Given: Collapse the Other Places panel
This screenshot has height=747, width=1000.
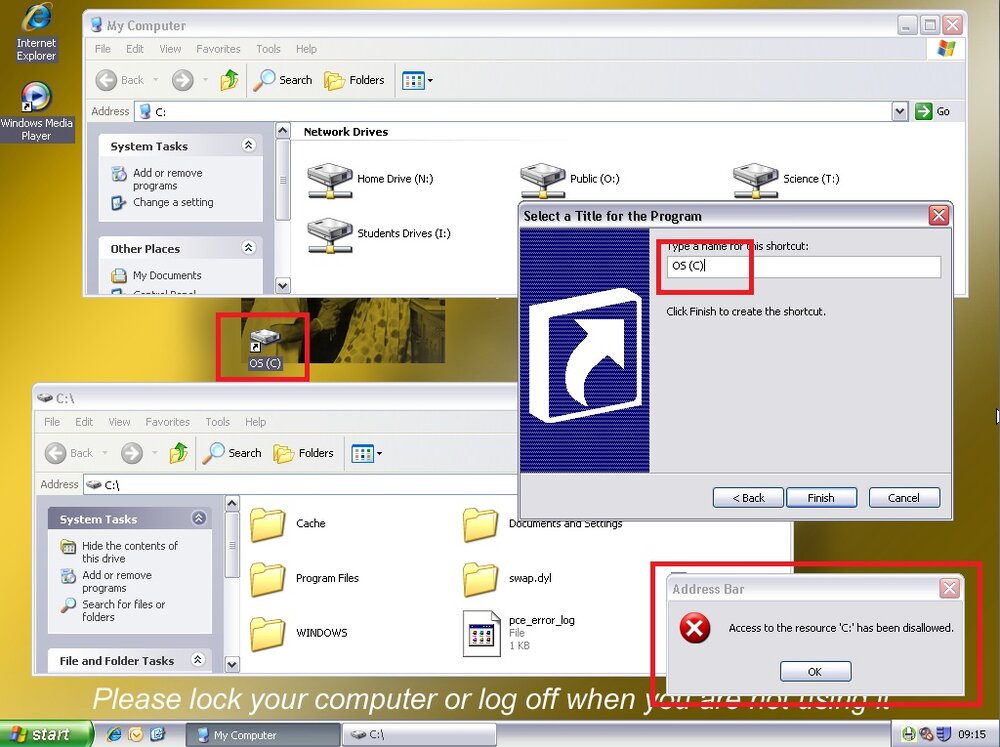Looking at the screenshot, I should click(x=249, y=248).
